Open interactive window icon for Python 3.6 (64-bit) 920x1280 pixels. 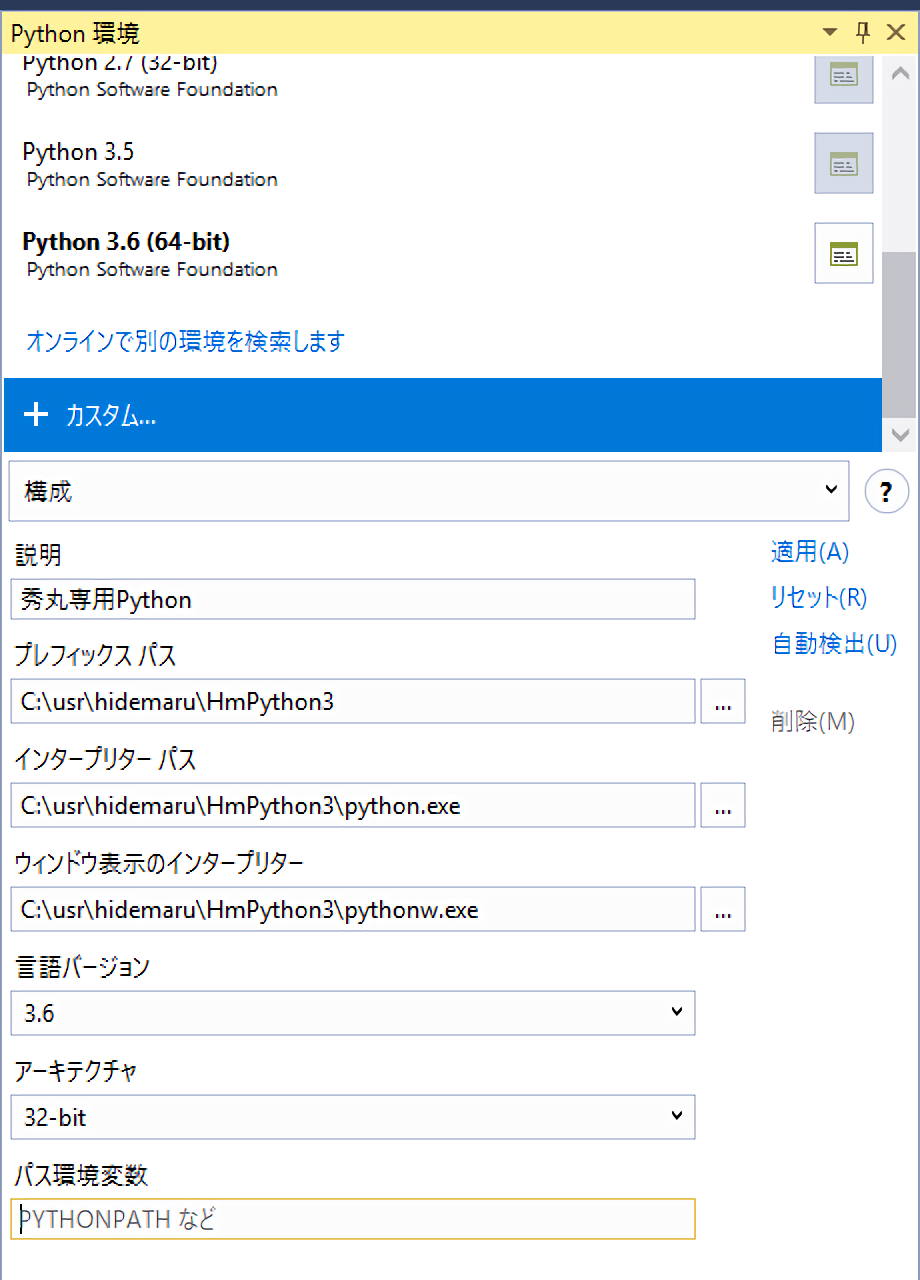843,253
